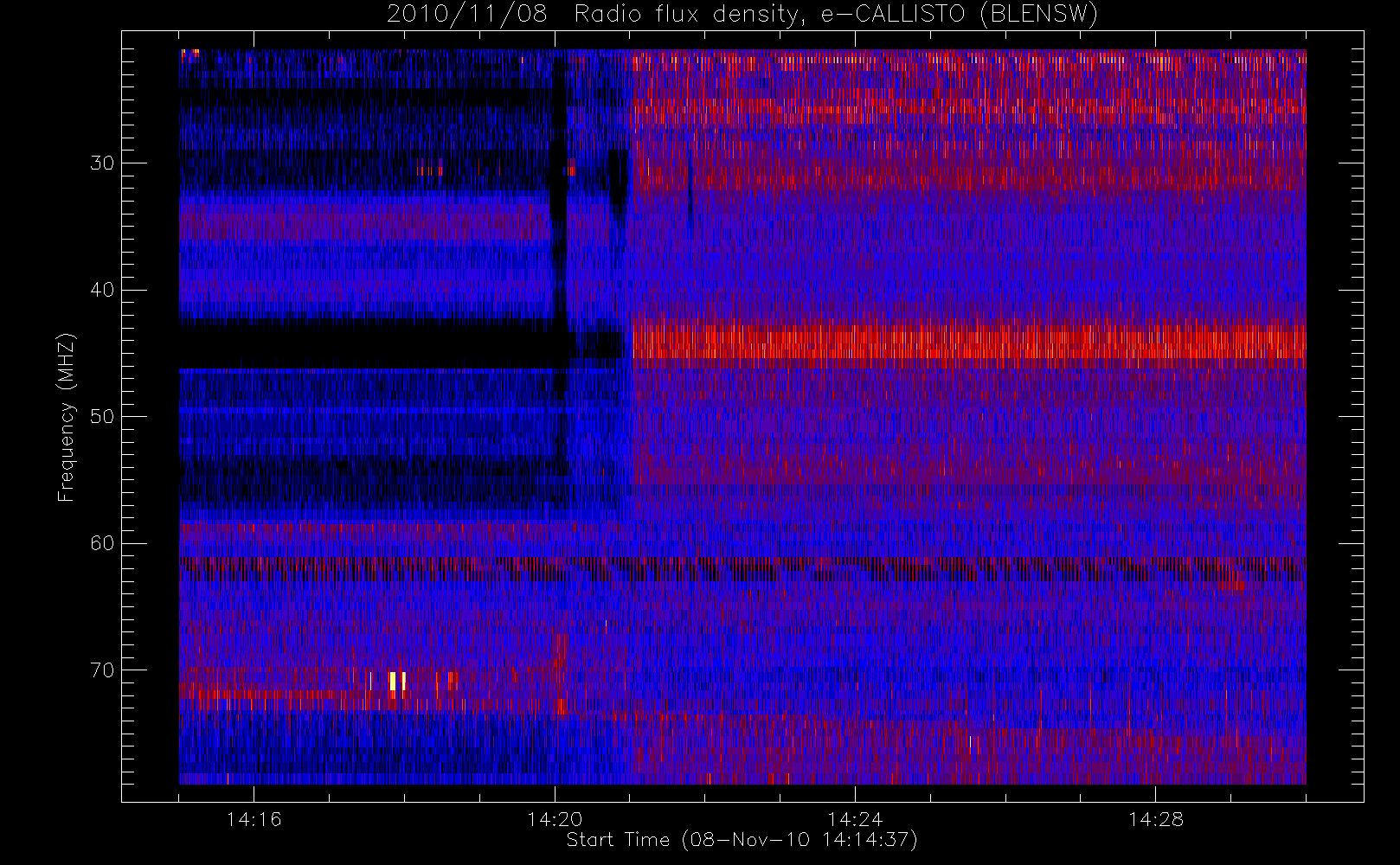The image size is (1400, 865).
Task: Click the 14:28 time tick label
Action: pos(1156,819)
